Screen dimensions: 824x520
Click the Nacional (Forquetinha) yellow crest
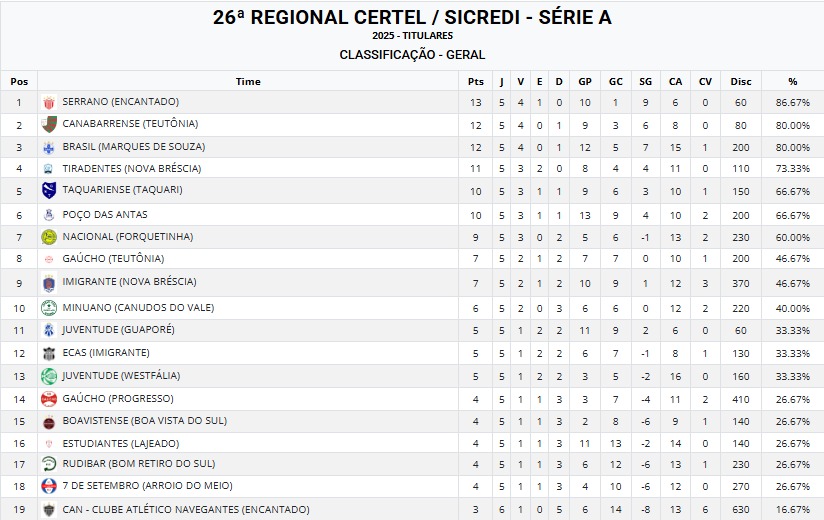click(49, 237)
